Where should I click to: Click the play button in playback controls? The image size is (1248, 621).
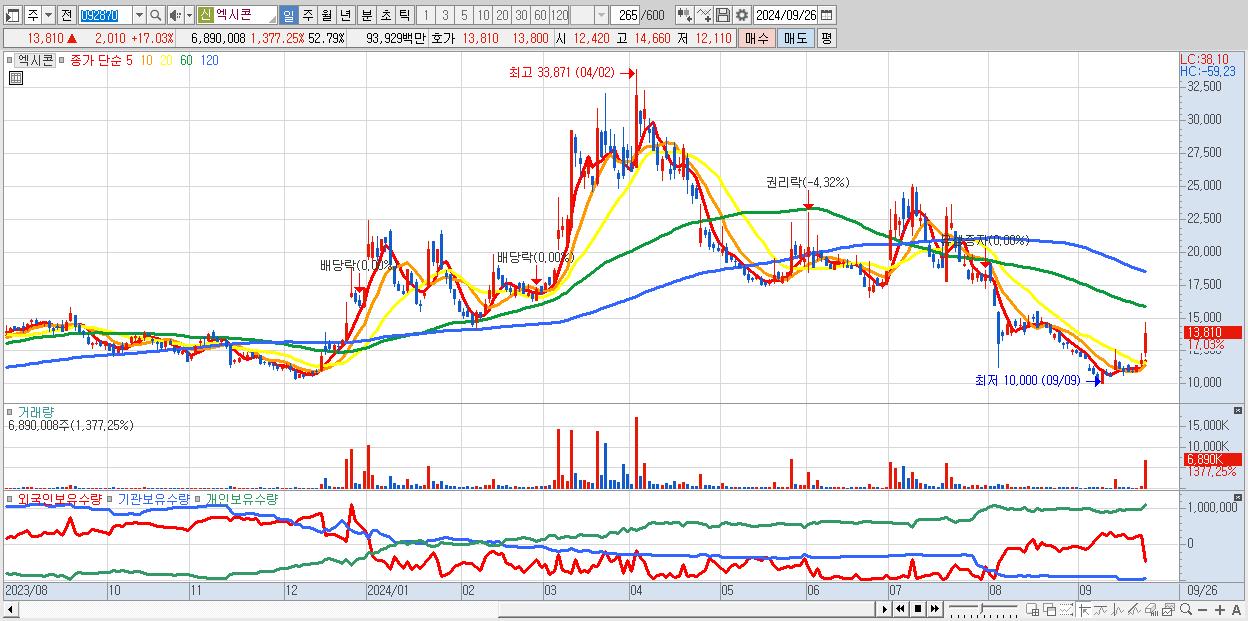coord(884,609)
